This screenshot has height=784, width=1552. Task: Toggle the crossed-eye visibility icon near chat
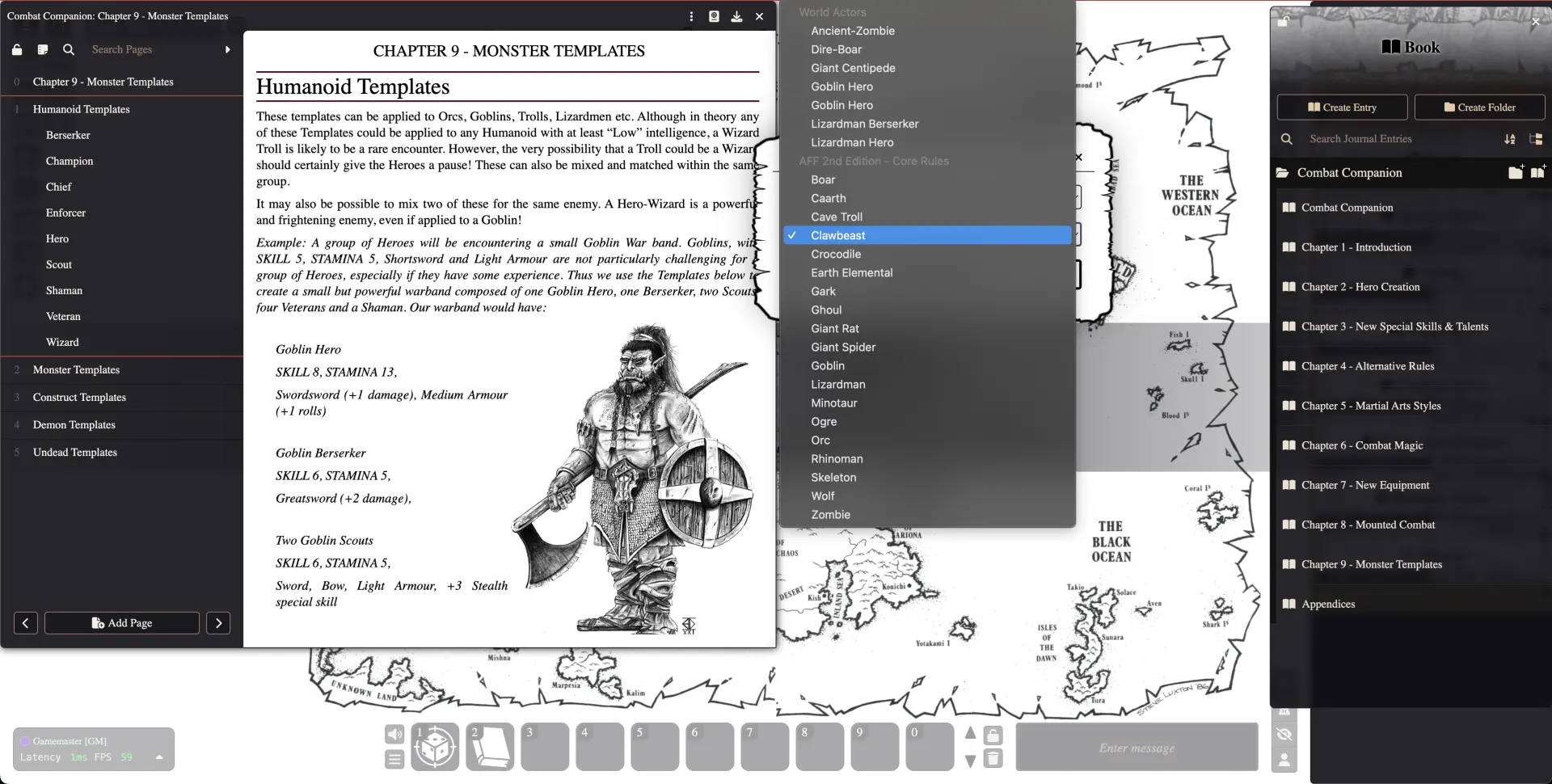1284,735
